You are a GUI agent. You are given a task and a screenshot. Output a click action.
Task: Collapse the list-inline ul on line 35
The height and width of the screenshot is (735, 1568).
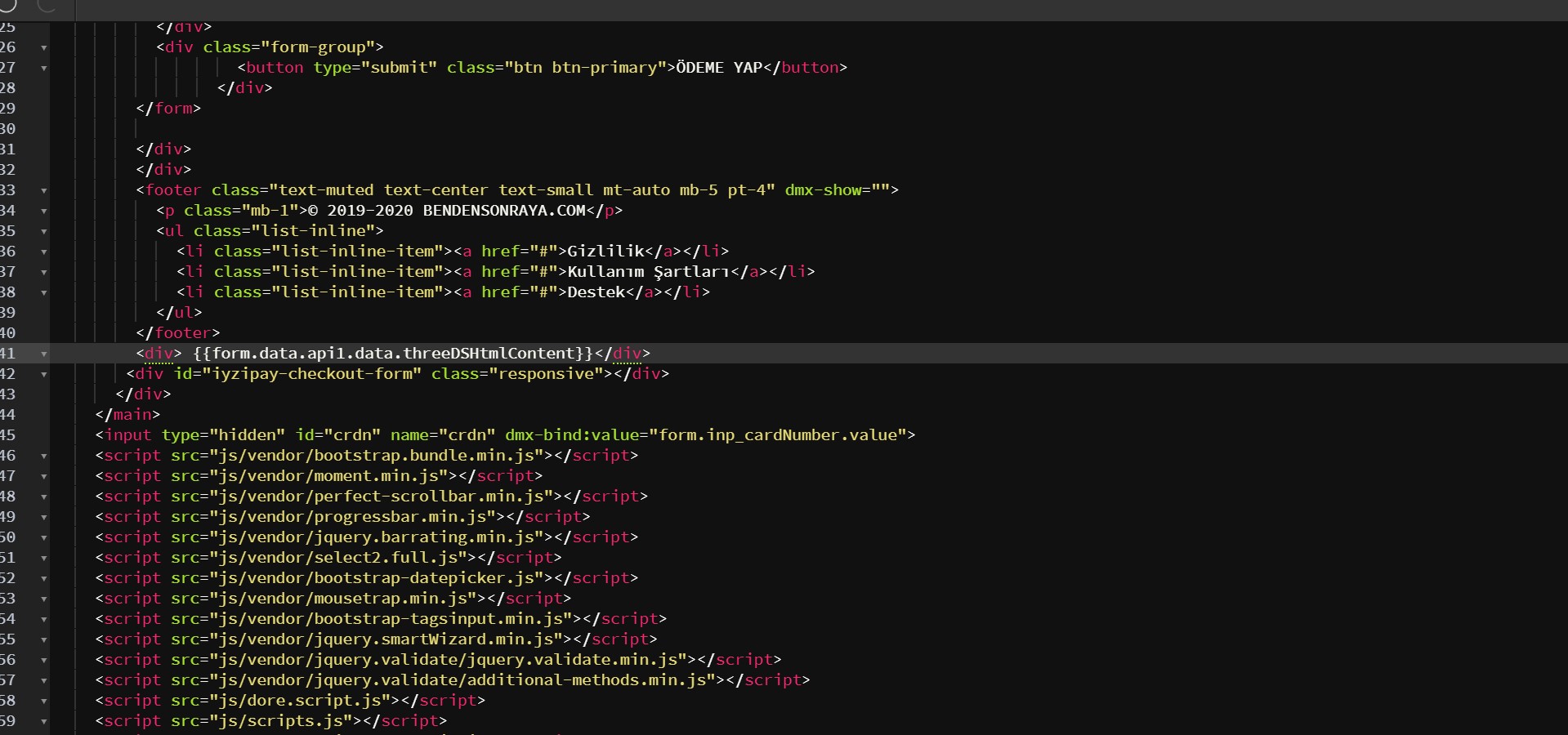44,231
